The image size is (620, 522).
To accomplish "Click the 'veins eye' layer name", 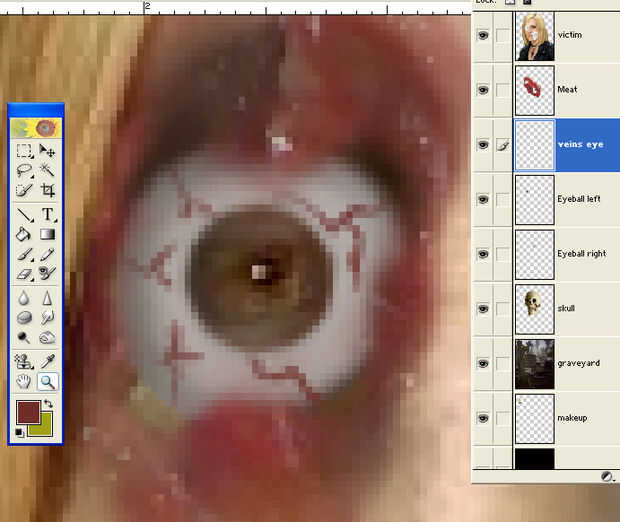I will 580,145.
